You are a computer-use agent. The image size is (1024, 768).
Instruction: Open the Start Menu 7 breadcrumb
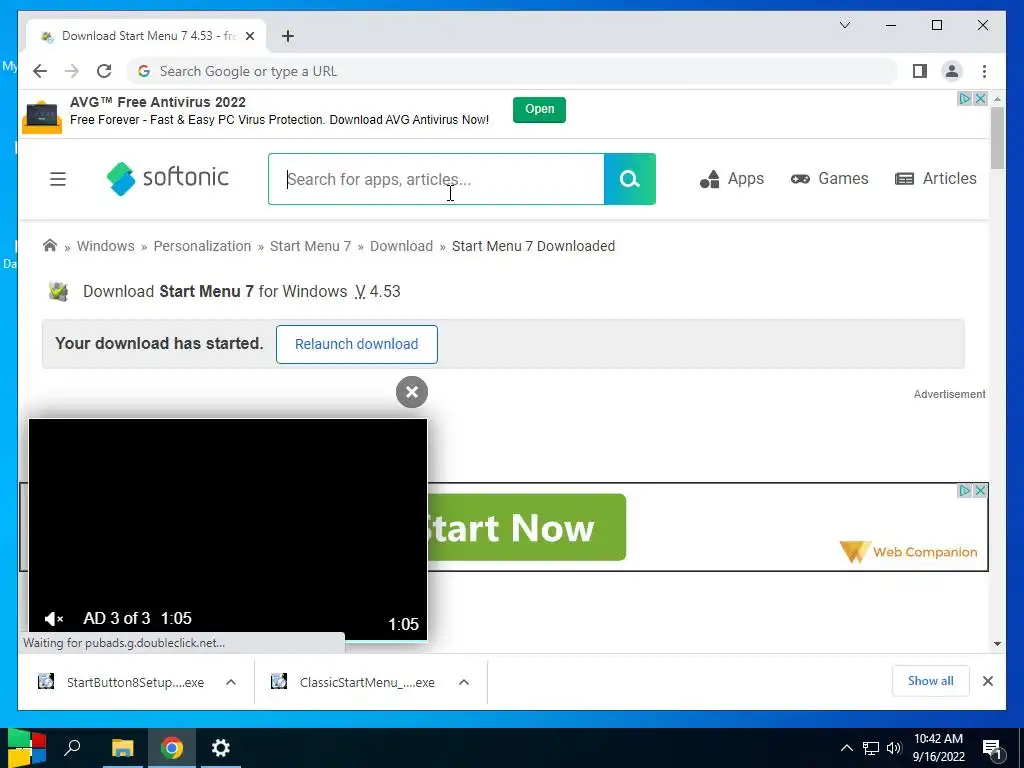point(310,246)
